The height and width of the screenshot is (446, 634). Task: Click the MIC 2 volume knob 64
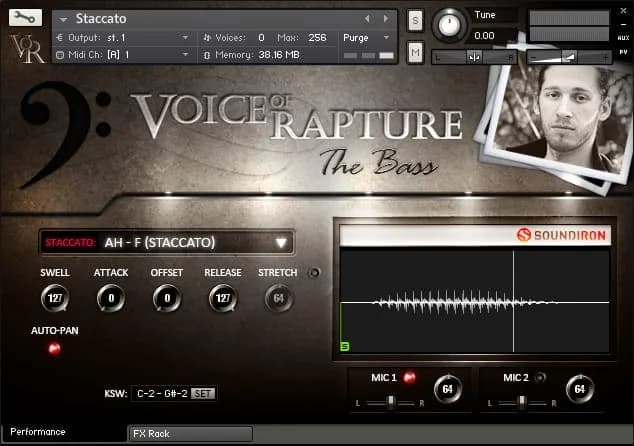coord(579,389)
